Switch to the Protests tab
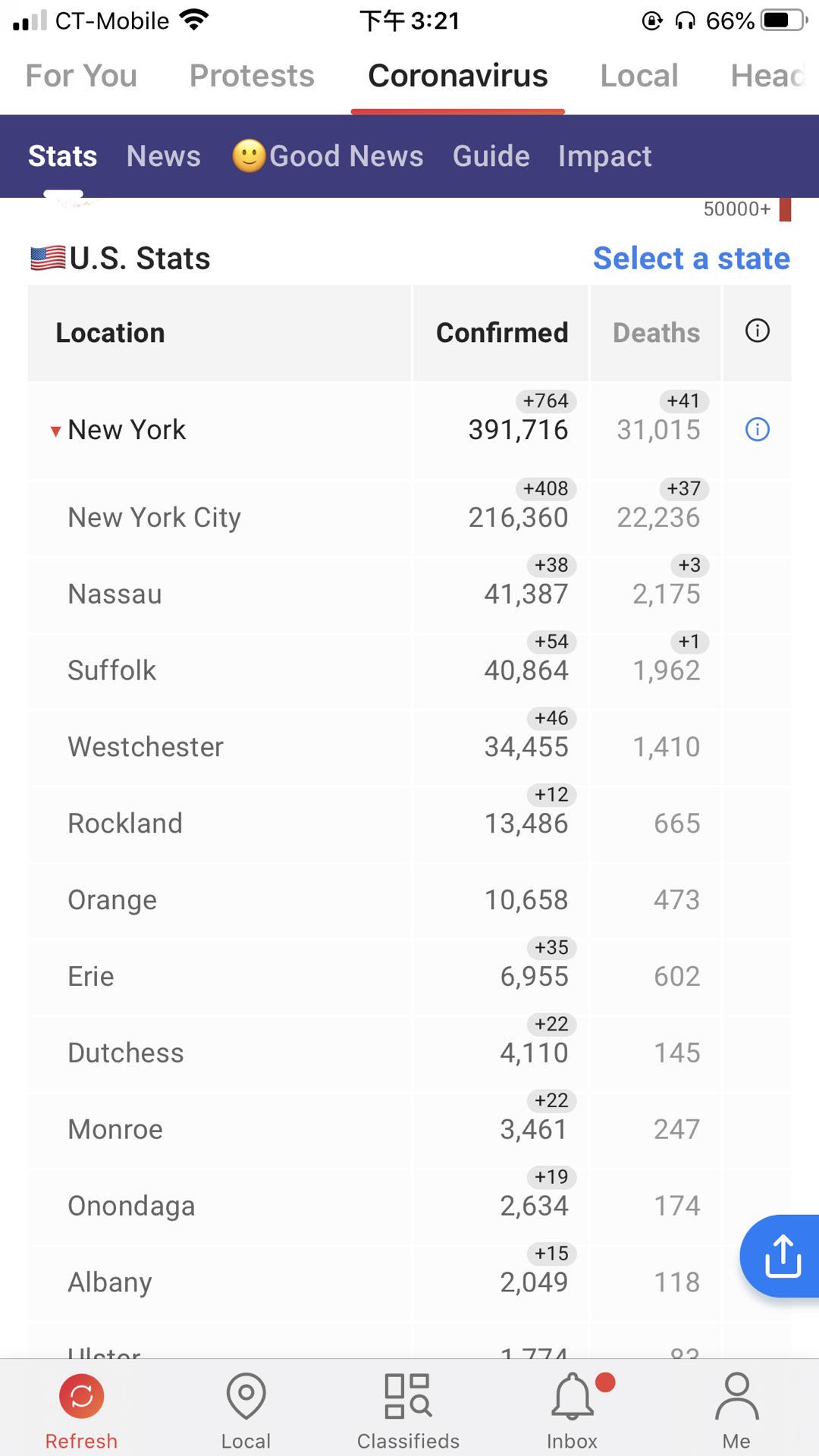This screenshot has width=819, height=1456. [x=252, y=76]
